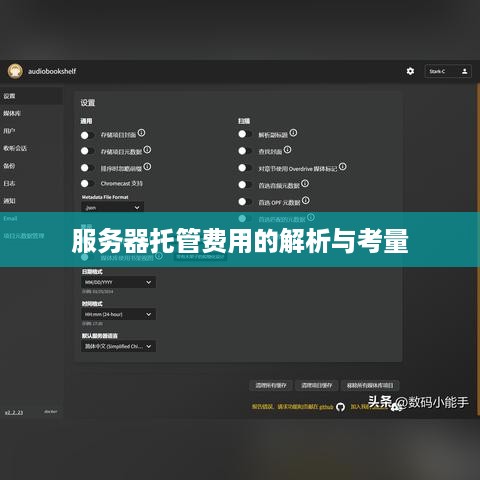Screen dimensions: 480x480
Task: Toggle 查找封面 switch
Action: tap(245, 151)
